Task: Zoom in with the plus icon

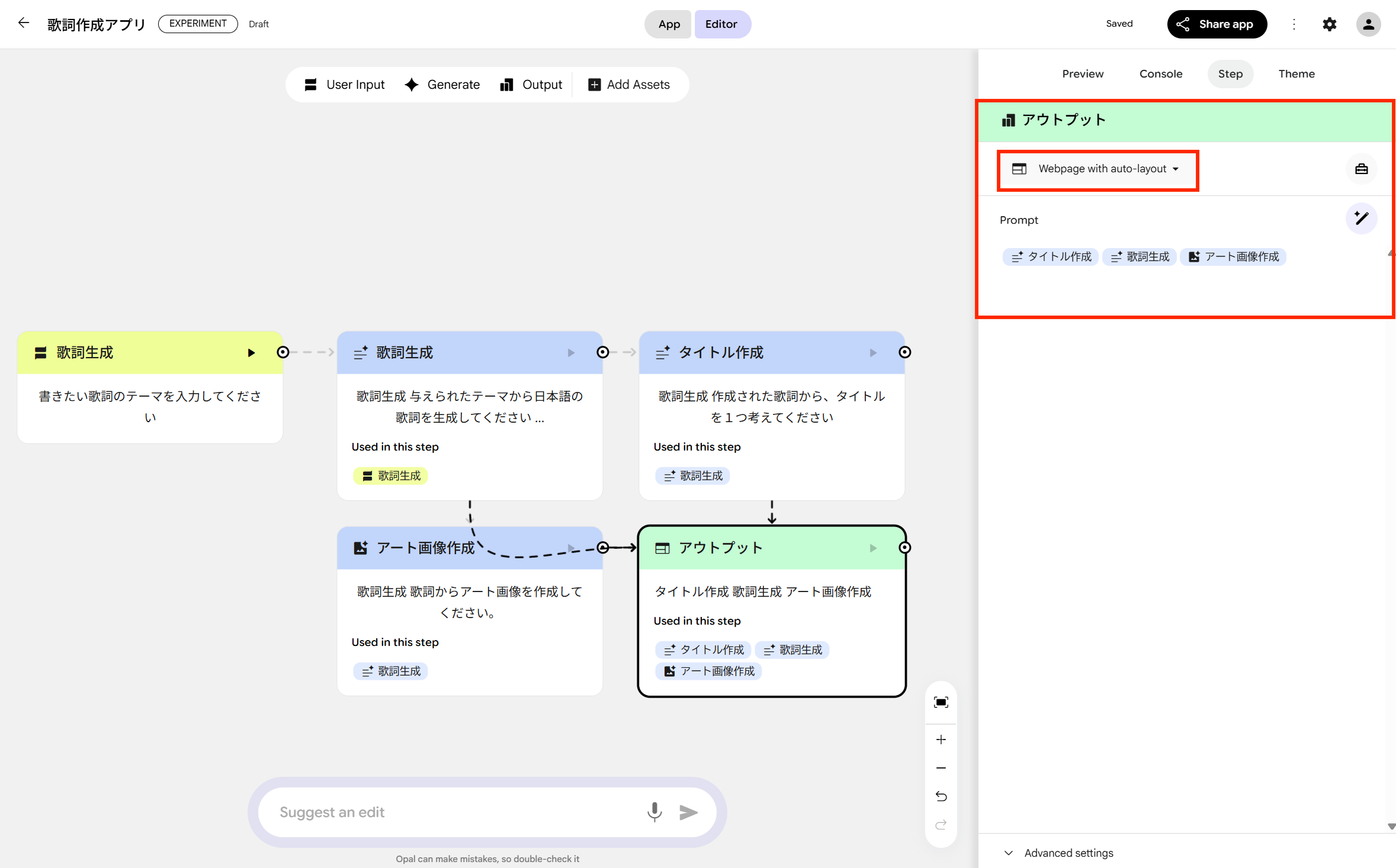Action: [941, 740]
